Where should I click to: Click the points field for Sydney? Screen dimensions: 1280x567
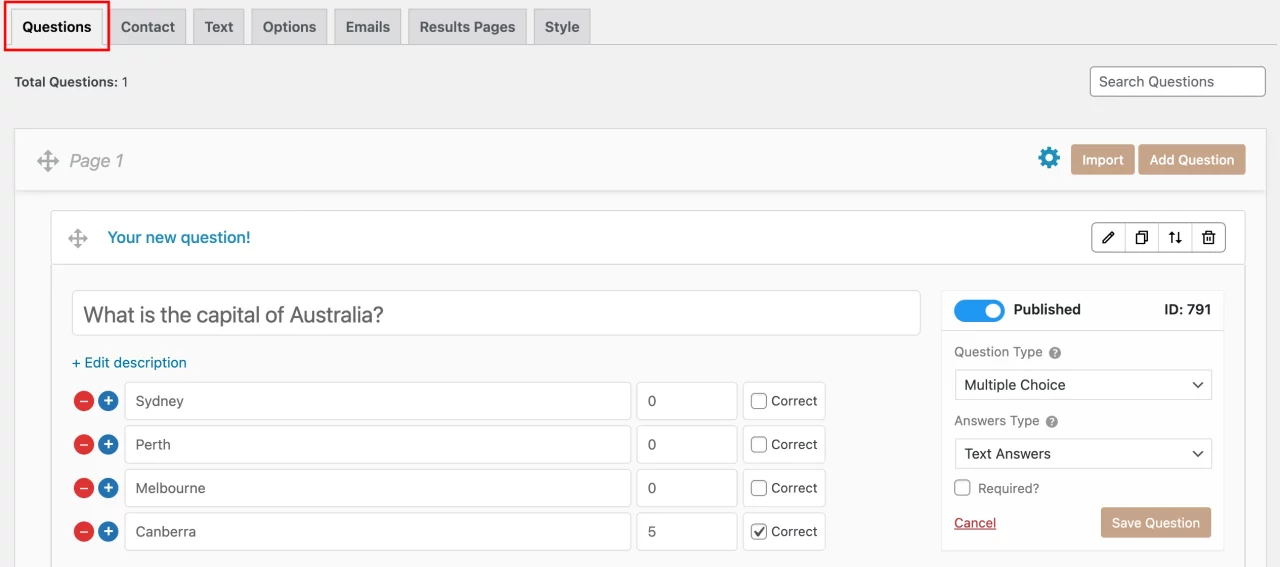coord(687,401)
